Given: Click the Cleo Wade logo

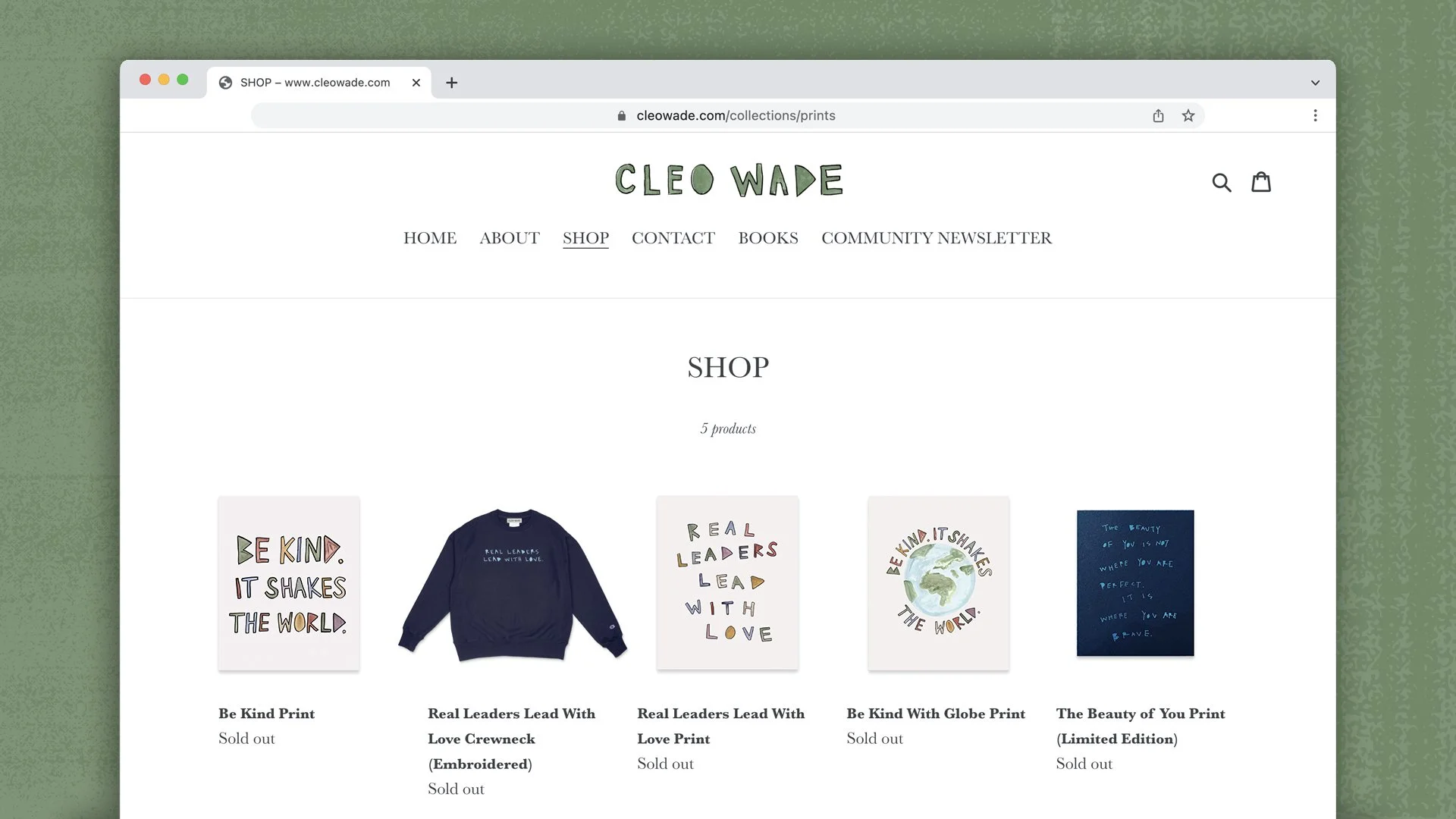Looking at the screenshot, I should (729, 180).
